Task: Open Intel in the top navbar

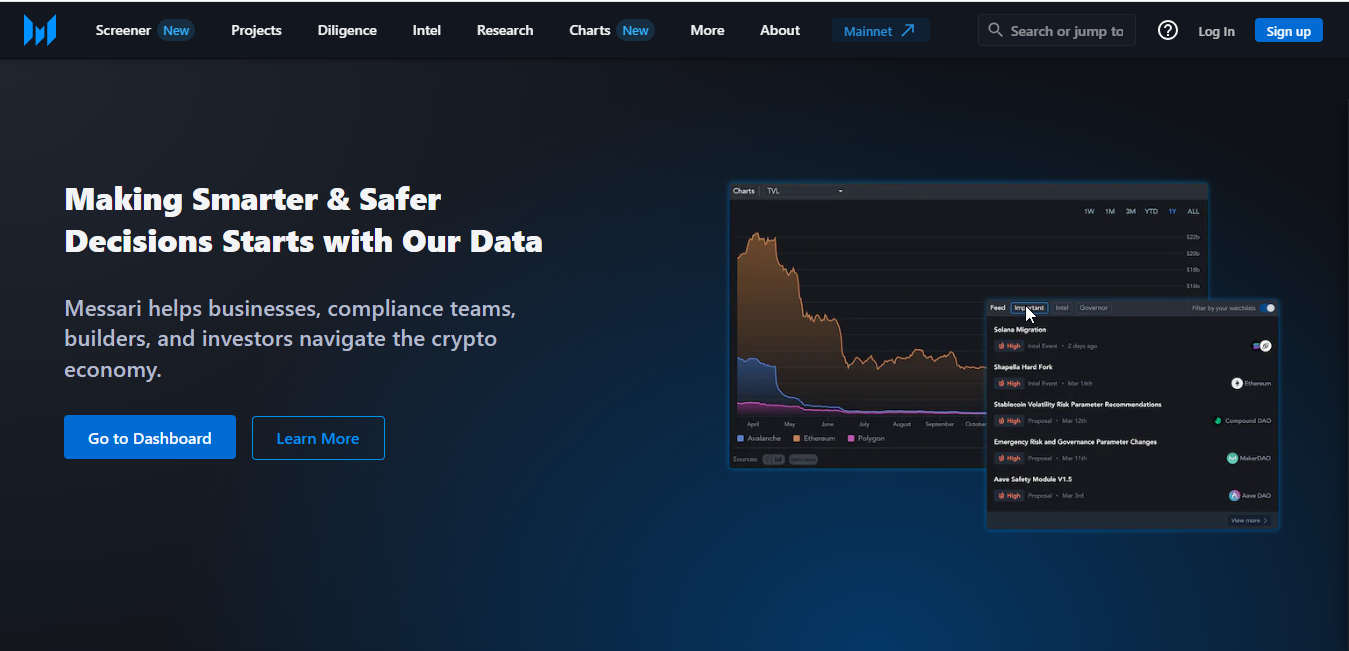Action: pyautogui.click(x=427, y=30)
